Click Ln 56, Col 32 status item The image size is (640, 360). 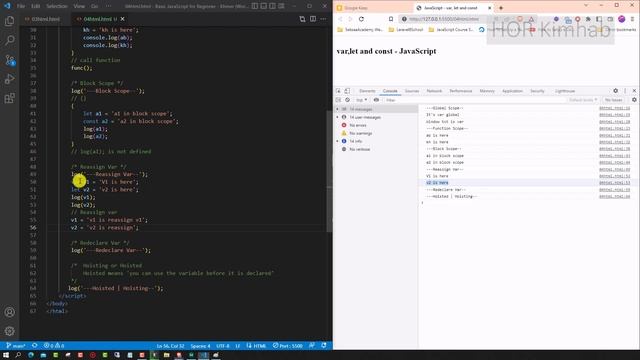pyautogui.click(x=170, y=346)
